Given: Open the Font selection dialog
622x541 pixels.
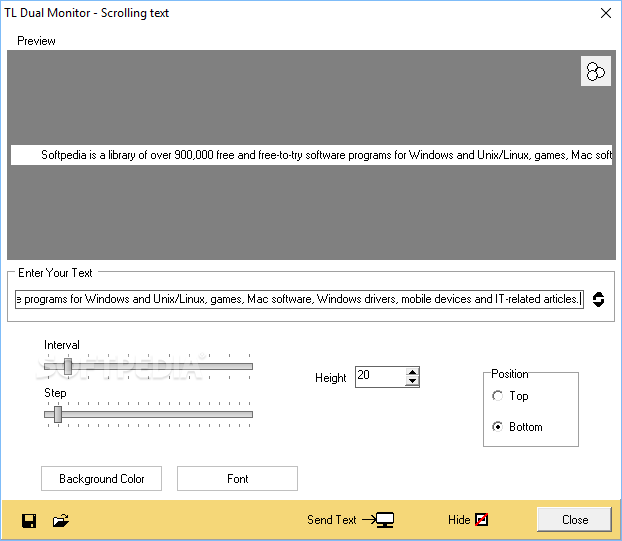Looking at the screenshot, I should pos(237,479).
